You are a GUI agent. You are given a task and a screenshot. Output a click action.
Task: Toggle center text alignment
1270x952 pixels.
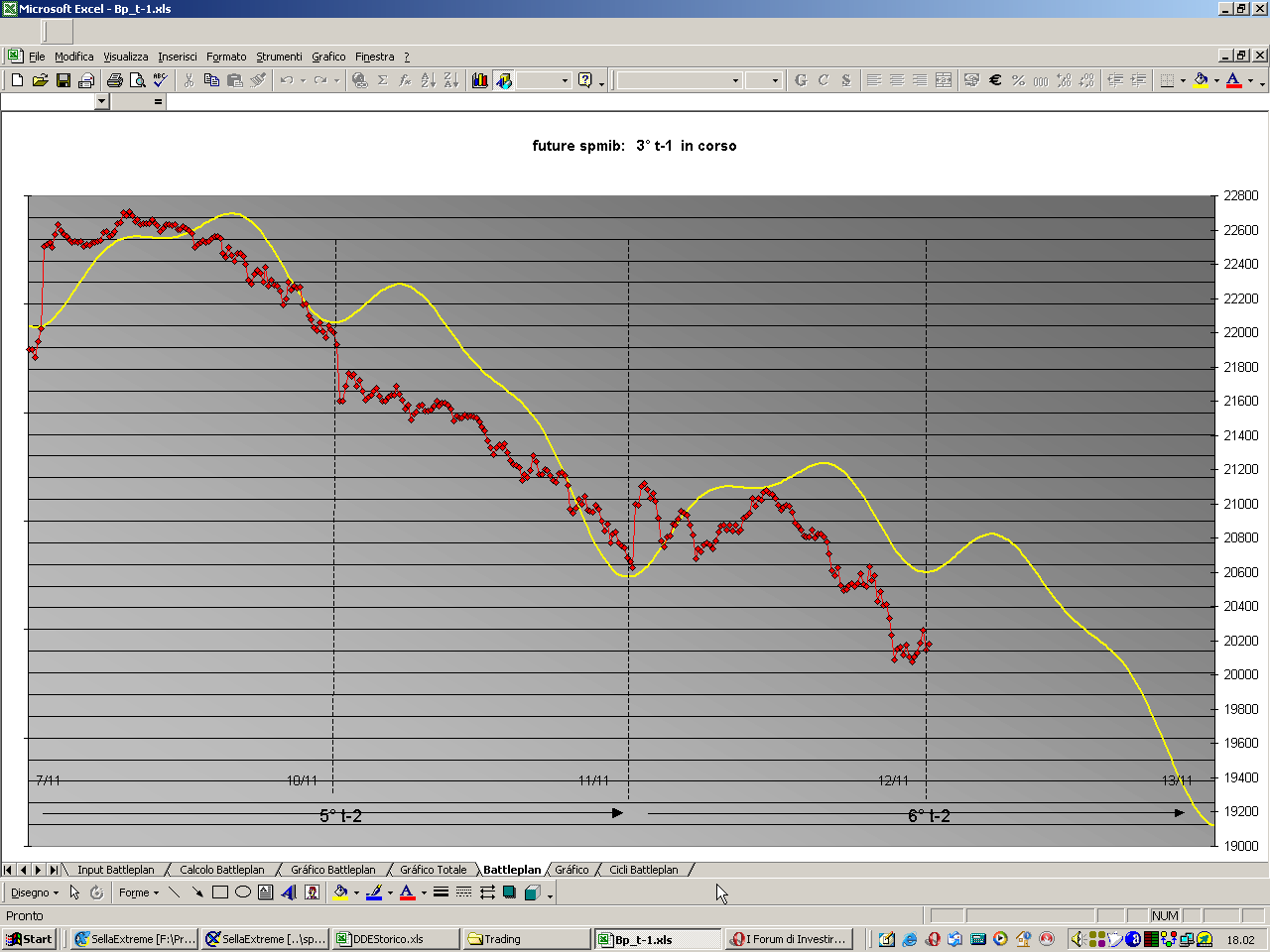[x=897, y=80]
